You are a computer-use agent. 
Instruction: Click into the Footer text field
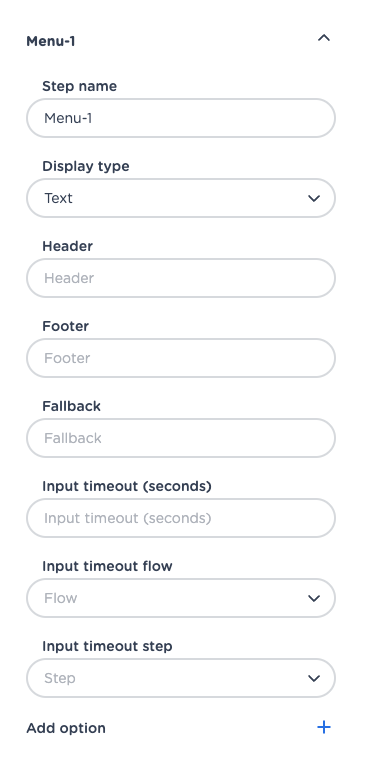click(x=181, y=358)
